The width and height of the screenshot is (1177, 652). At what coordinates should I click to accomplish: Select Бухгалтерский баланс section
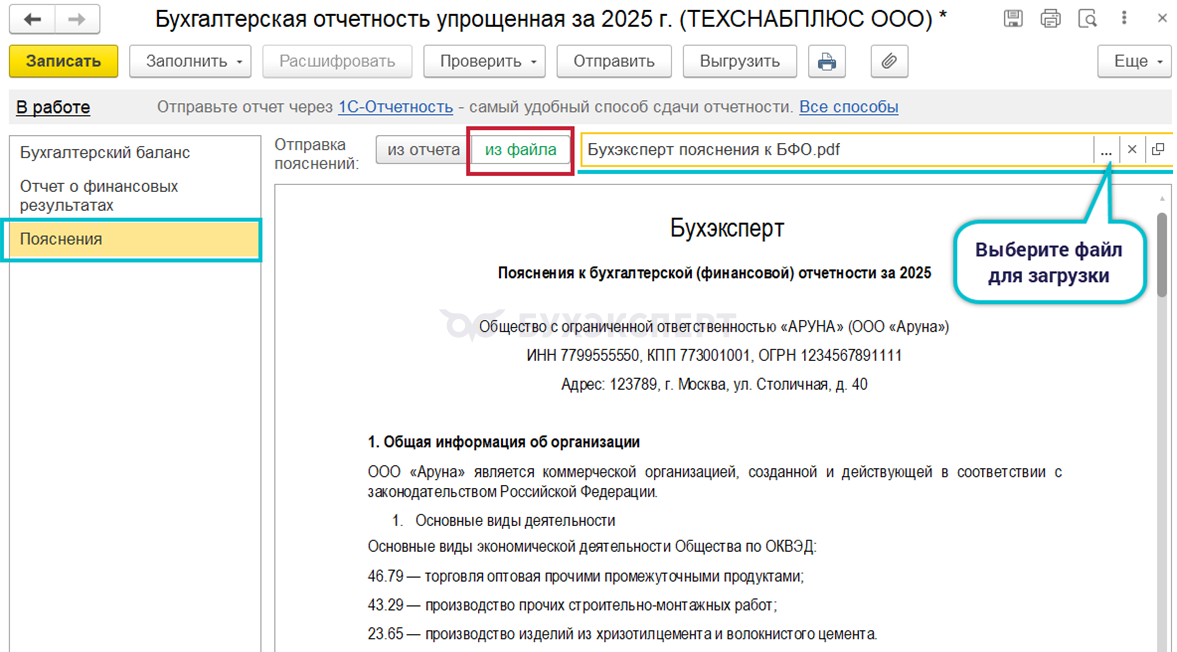(134, 152)
